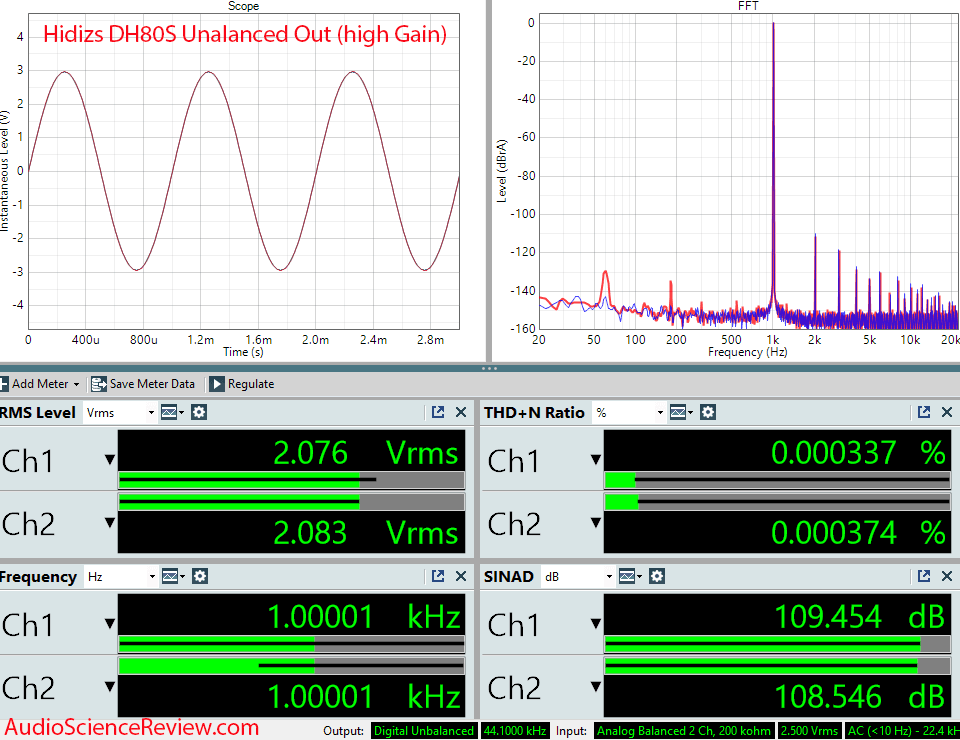Viewport: 960px width, 740px height.
Task: Click the Digital Unbalanced output setting
Action: click(424, 731)
